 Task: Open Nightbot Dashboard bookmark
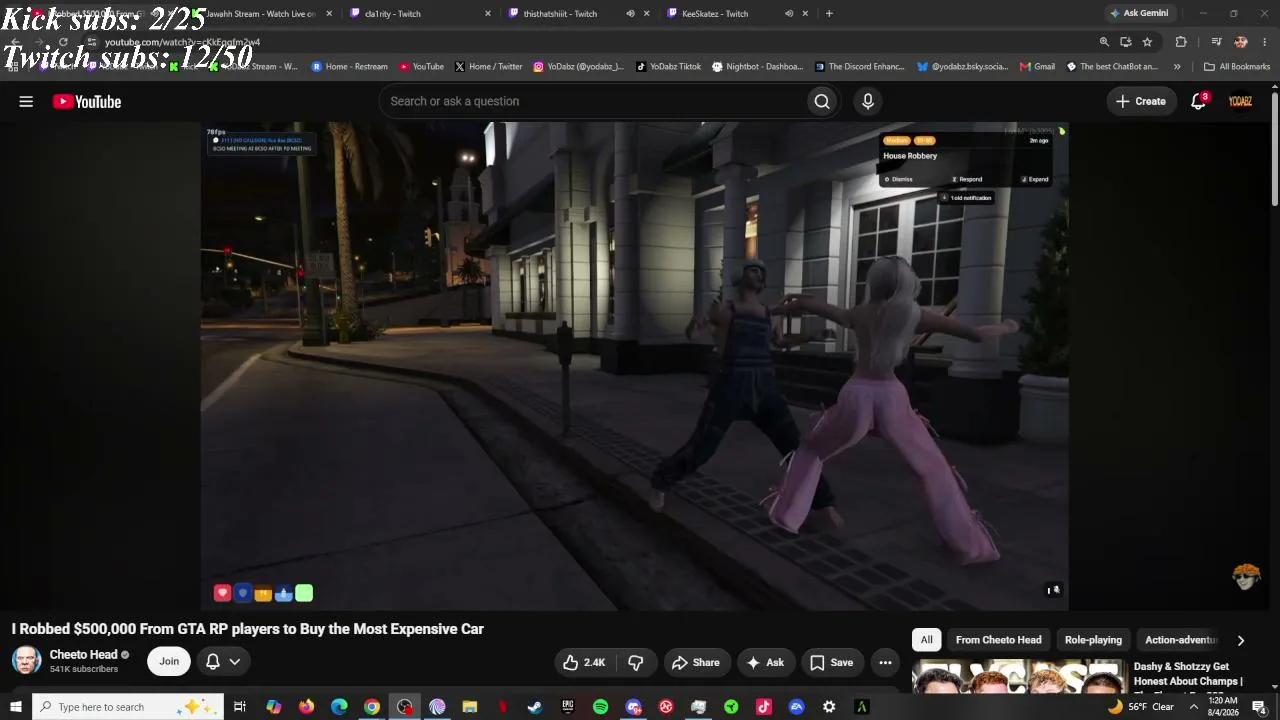point(757,67)
